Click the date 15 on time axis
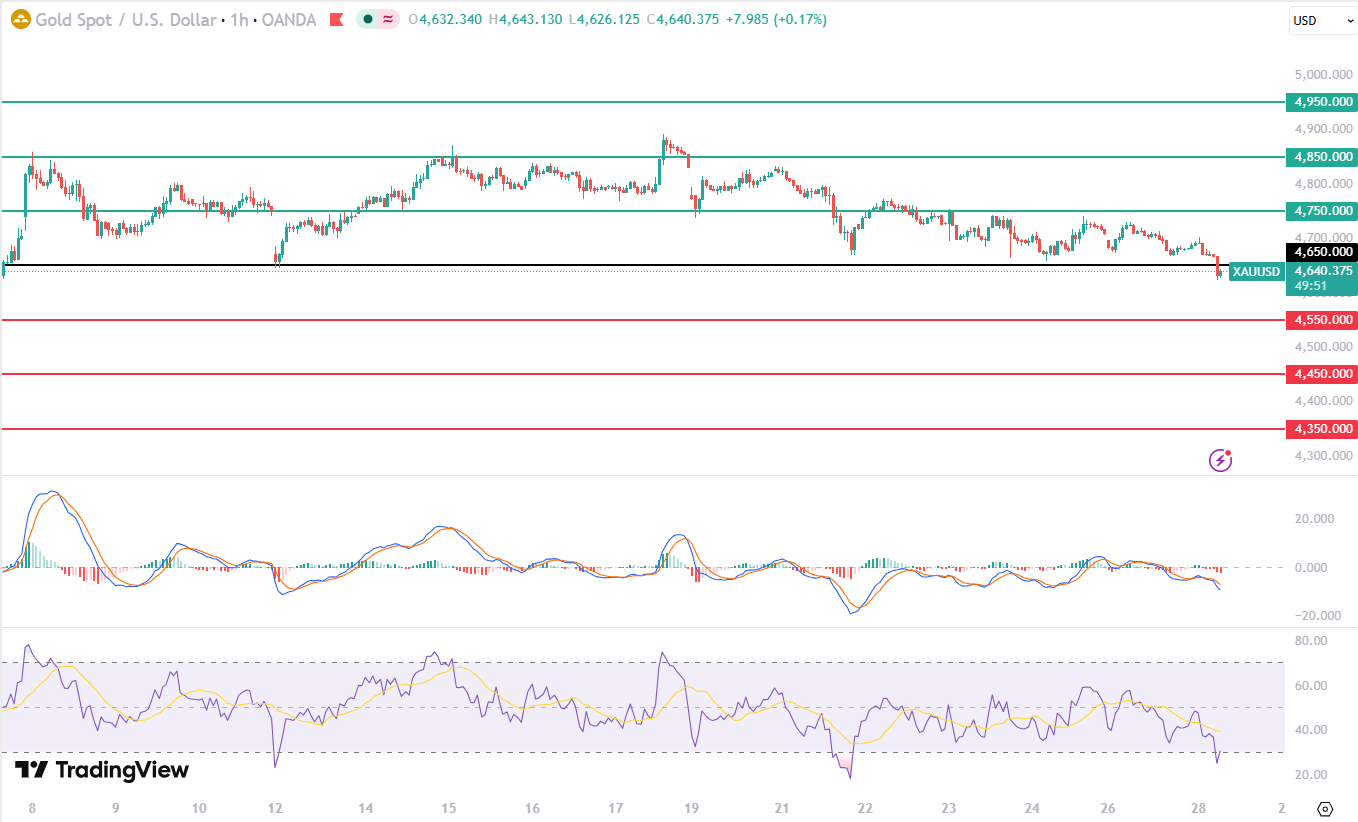This screenshot has height=822, width=1358. pos(449,808)
